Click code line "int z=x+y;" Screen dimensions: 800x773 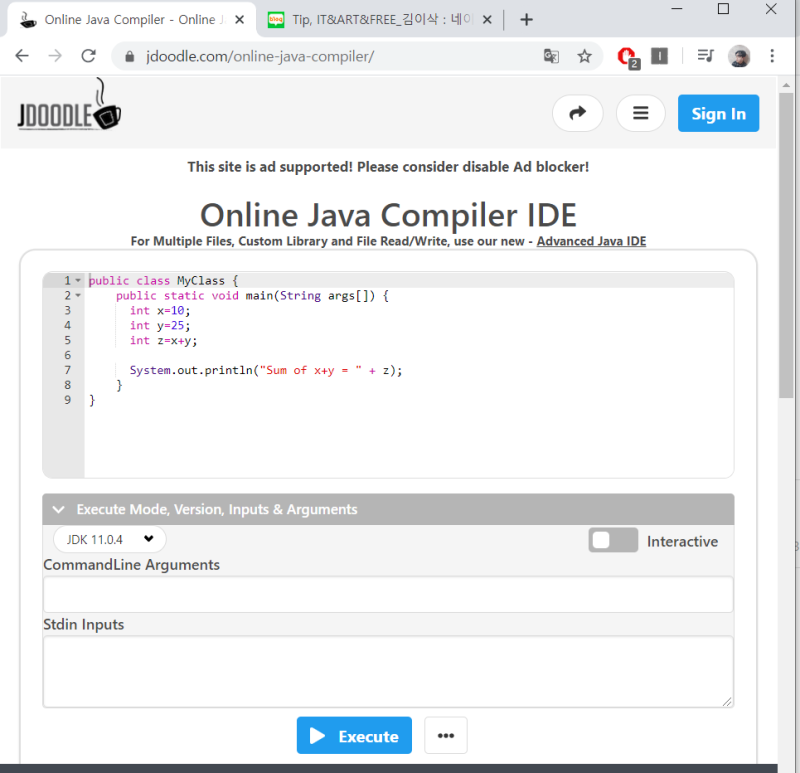pyautogui.click(x=163, y=340)
